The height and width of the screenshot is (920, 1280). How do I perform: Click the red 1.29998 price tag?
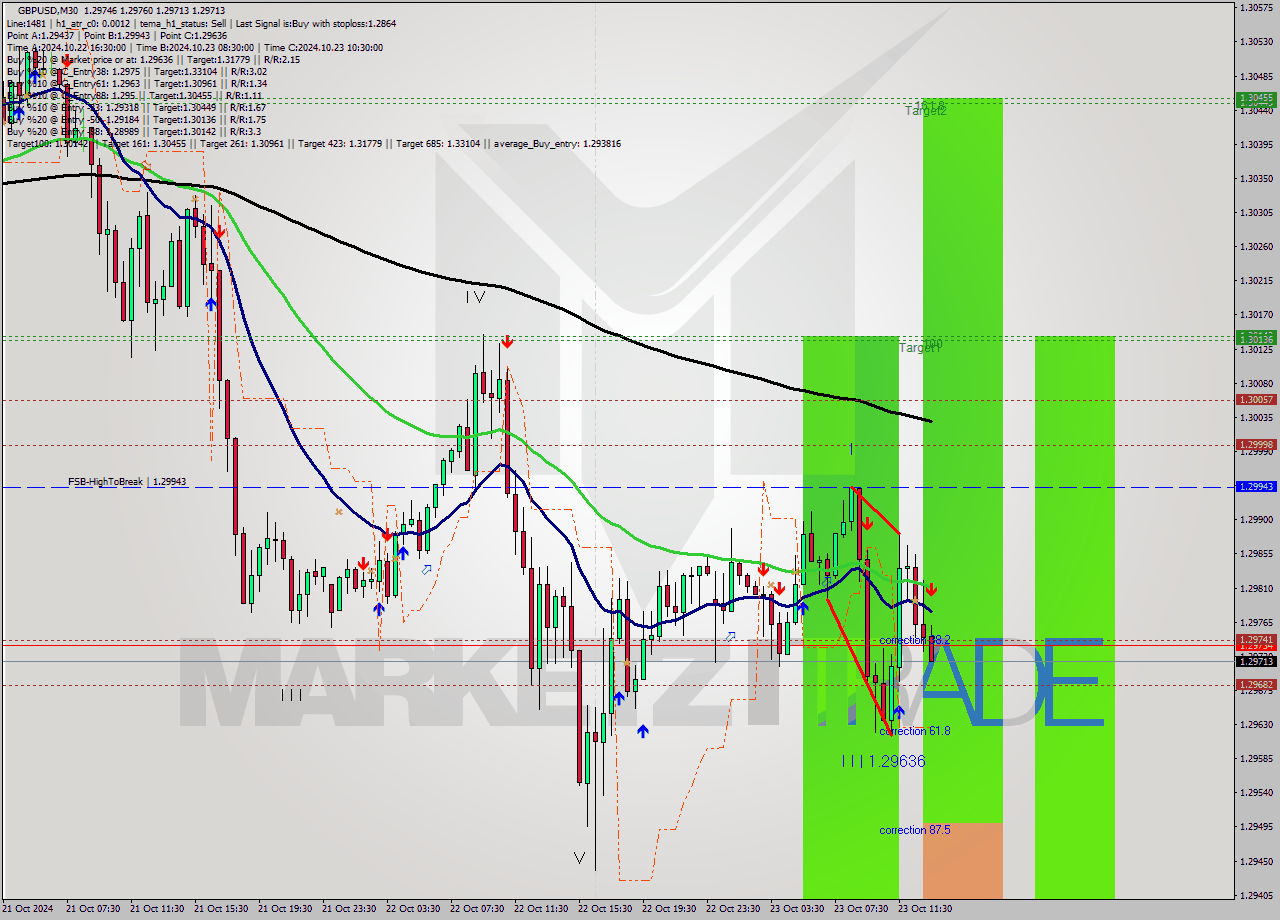(x=1255, y=445)
